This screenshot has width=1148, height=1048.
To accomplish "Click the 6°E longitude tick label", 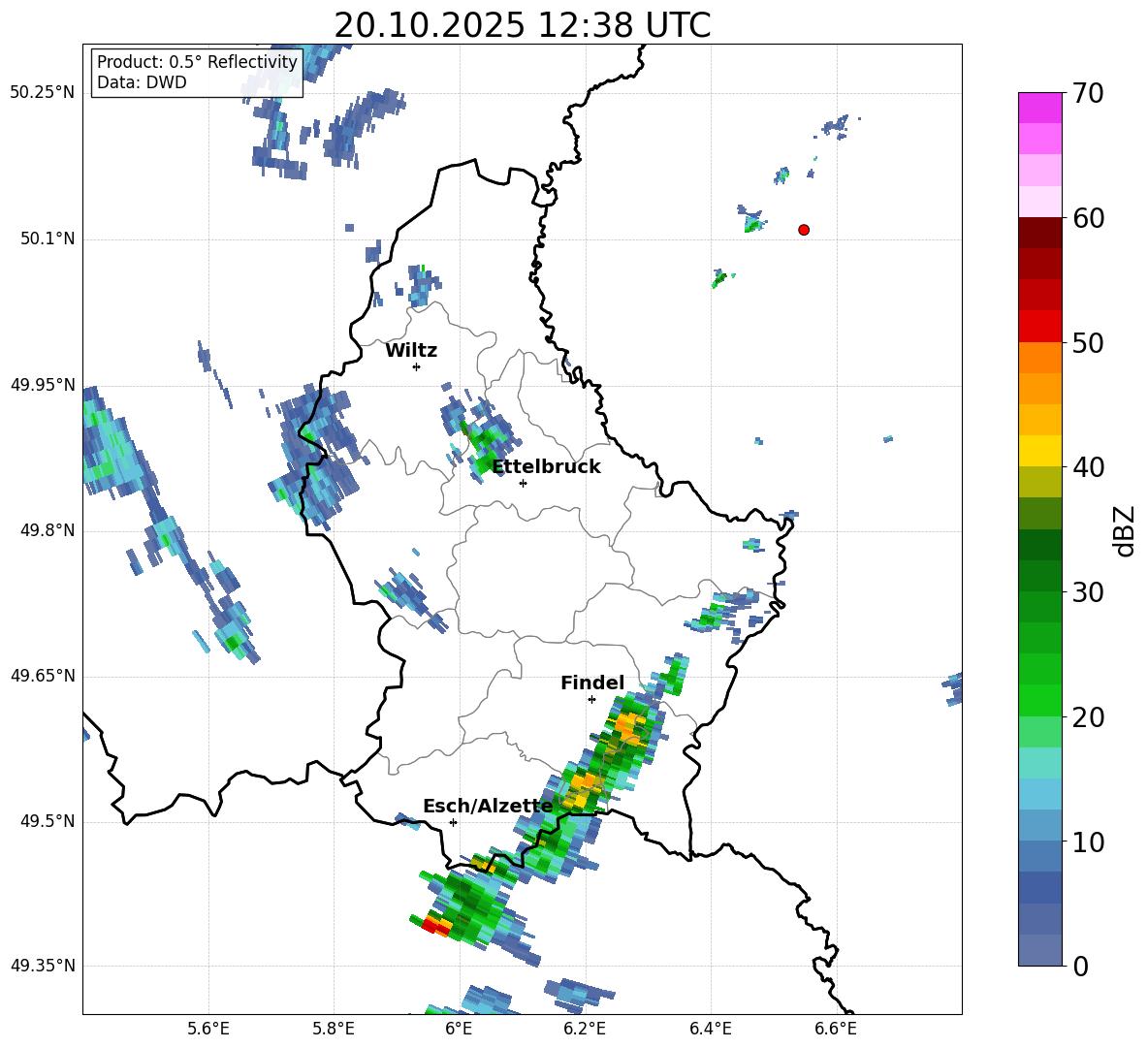I will pyautogui.click(x=459, y=1029).
